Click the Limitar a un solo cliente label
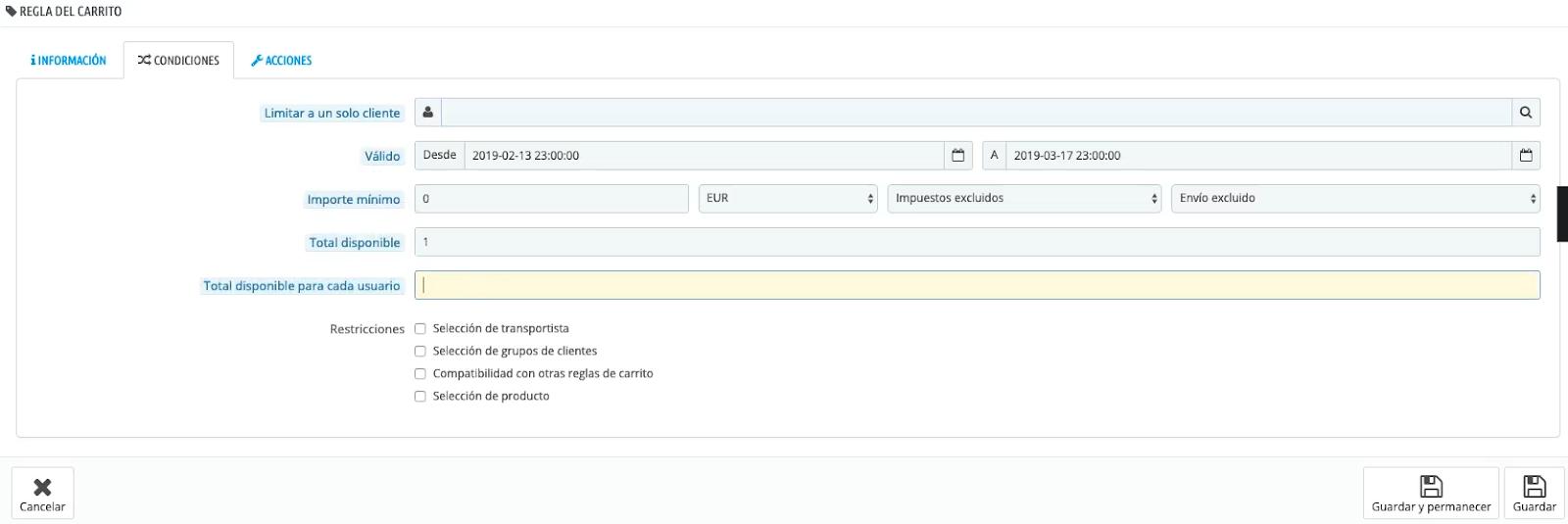This screenshot has height=524, width=1568. pos(332,114)
